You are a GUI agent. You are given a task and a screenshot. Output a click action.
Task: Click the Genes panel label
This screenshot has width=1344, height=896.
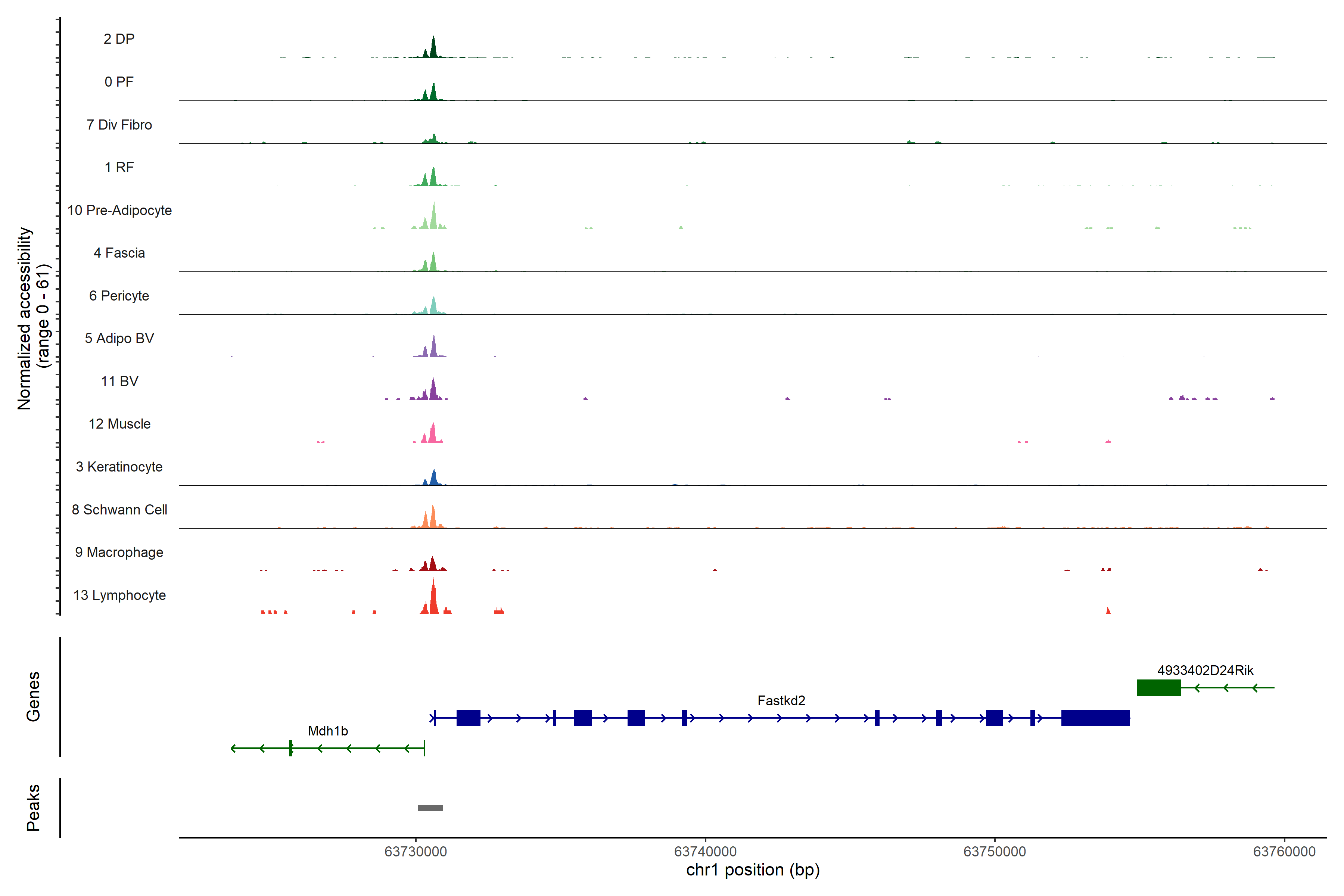point(33,697)
